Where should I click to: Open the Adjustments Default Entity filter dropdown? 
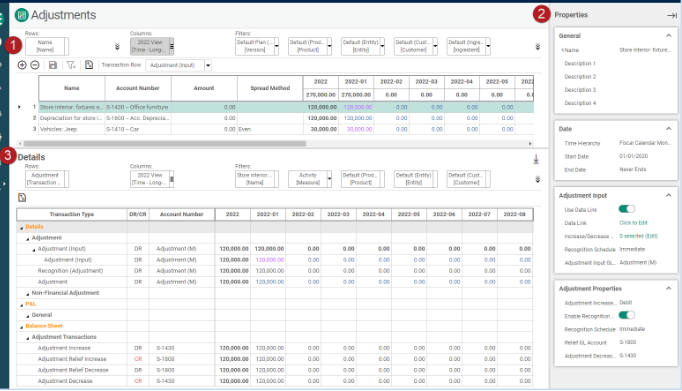click(382, 46)
